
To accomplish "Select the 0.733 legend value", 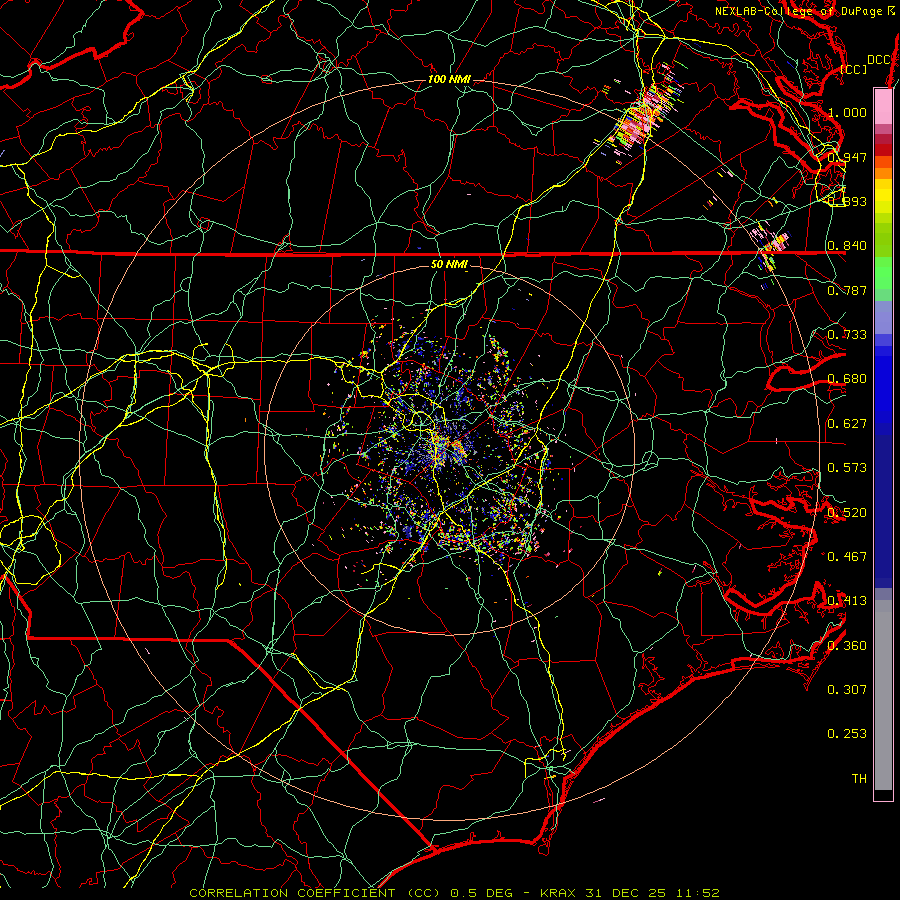I will (847, 335).
